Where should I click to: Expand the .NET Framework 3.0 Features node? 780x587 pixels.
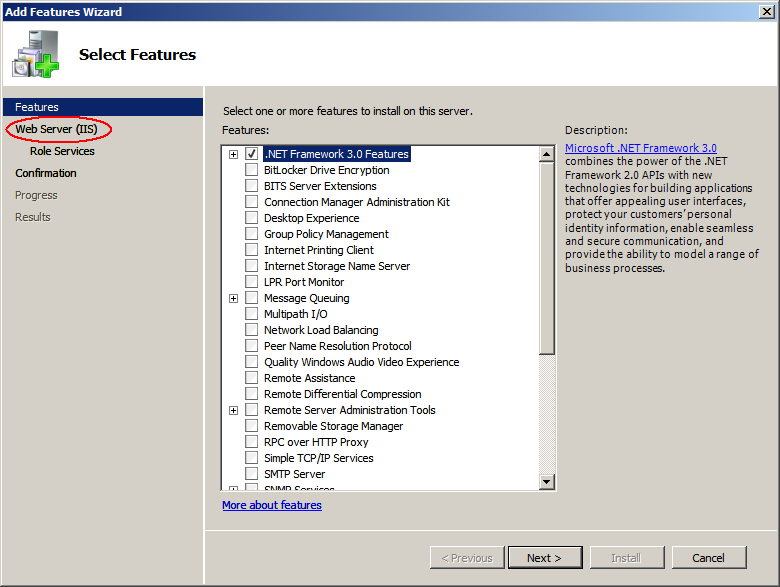pos(233,154)
